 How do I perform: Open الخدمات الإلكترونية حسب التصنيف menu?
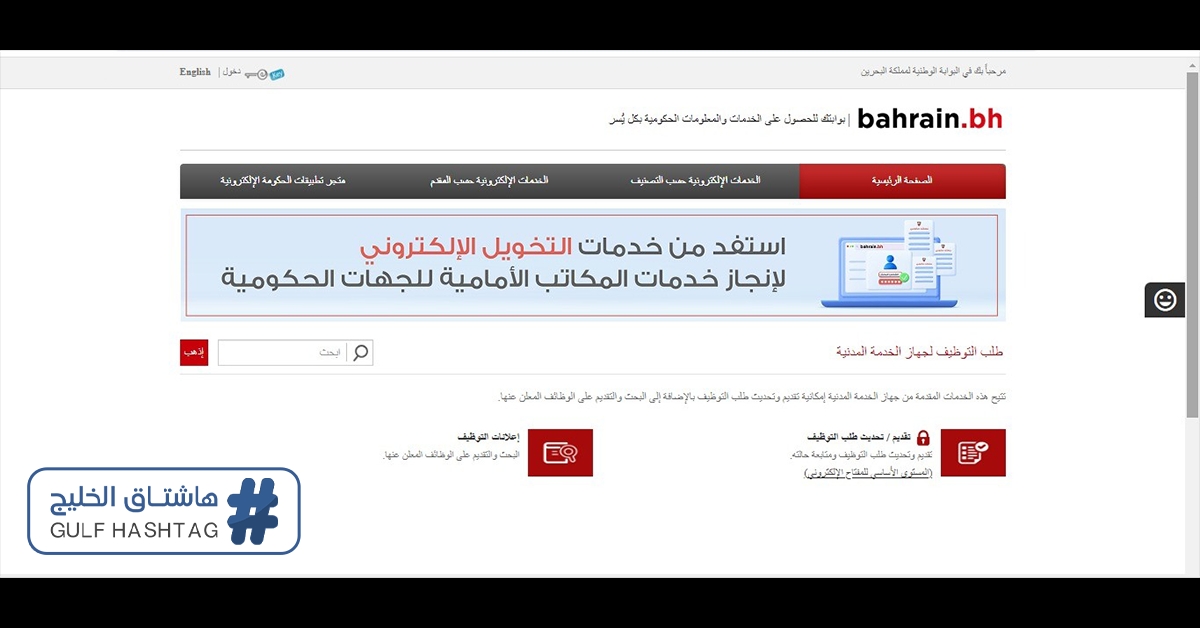coord(695,181)
